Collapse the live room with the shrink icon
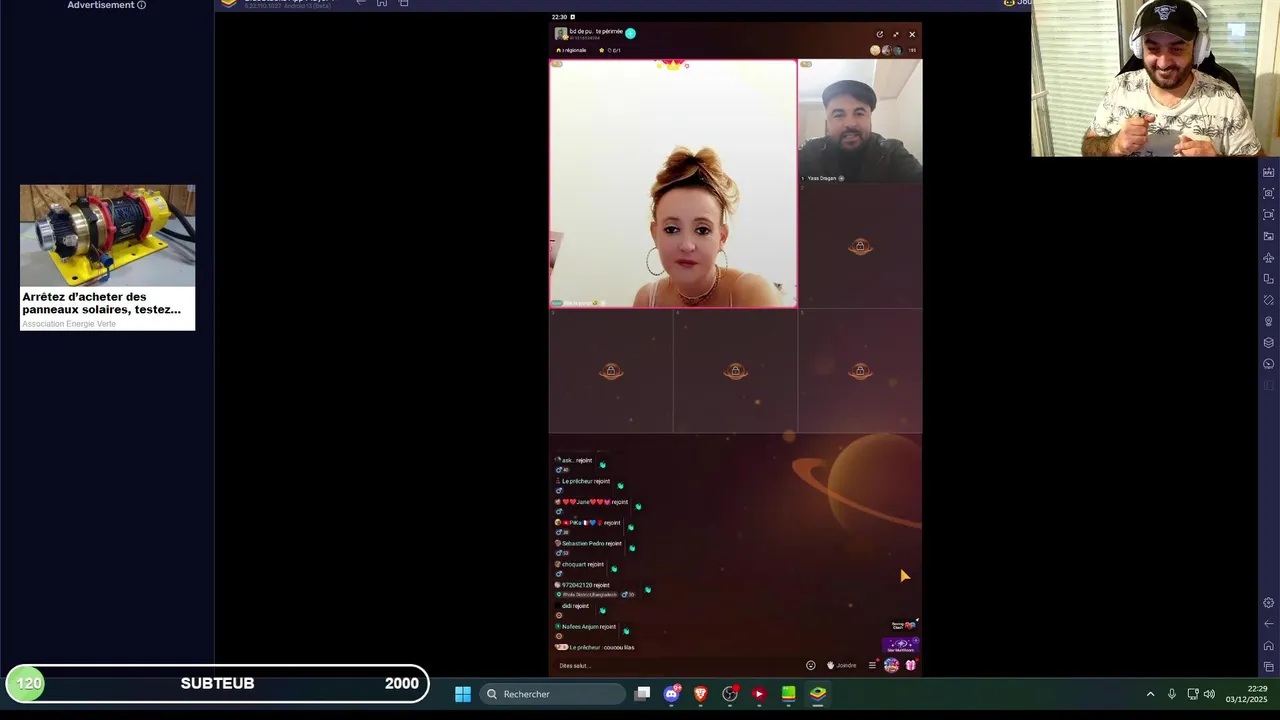 [896, 35]
